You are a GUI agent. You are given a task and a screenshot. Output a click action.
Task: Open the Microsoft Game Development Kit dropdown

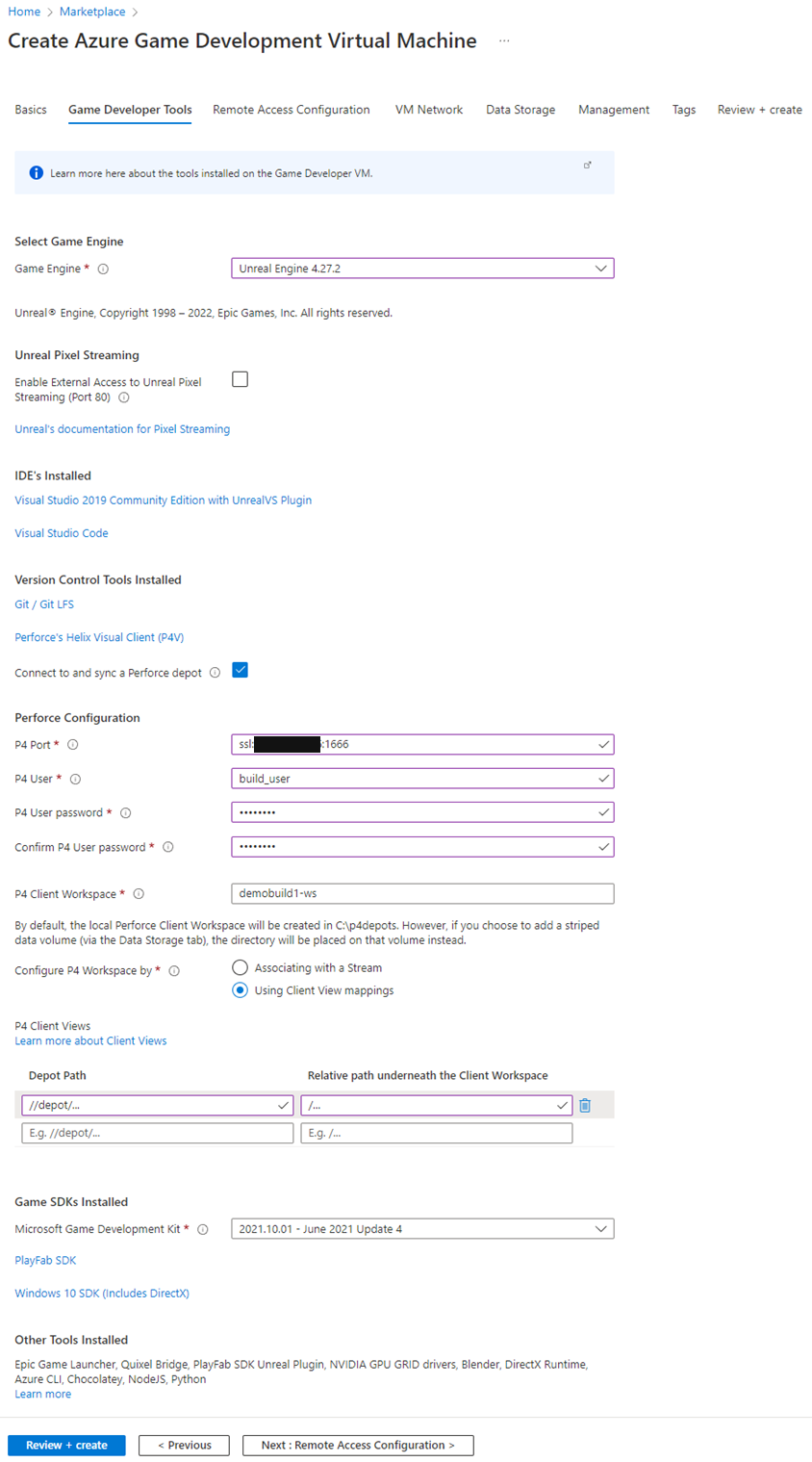click(x=600, y=1228)
